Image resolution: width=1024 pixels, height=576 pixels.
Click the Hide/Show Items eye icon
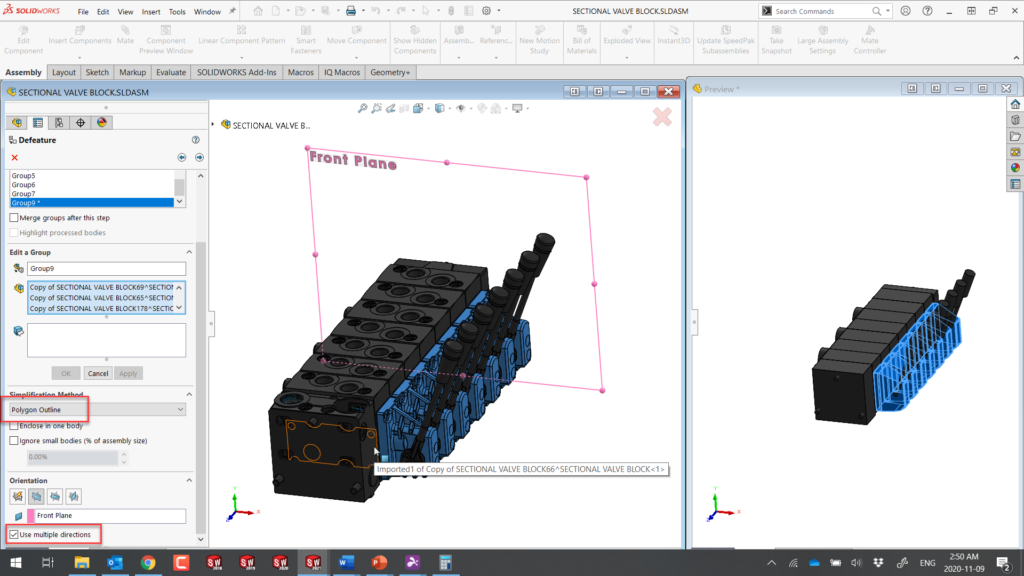[x=460, y=108]
